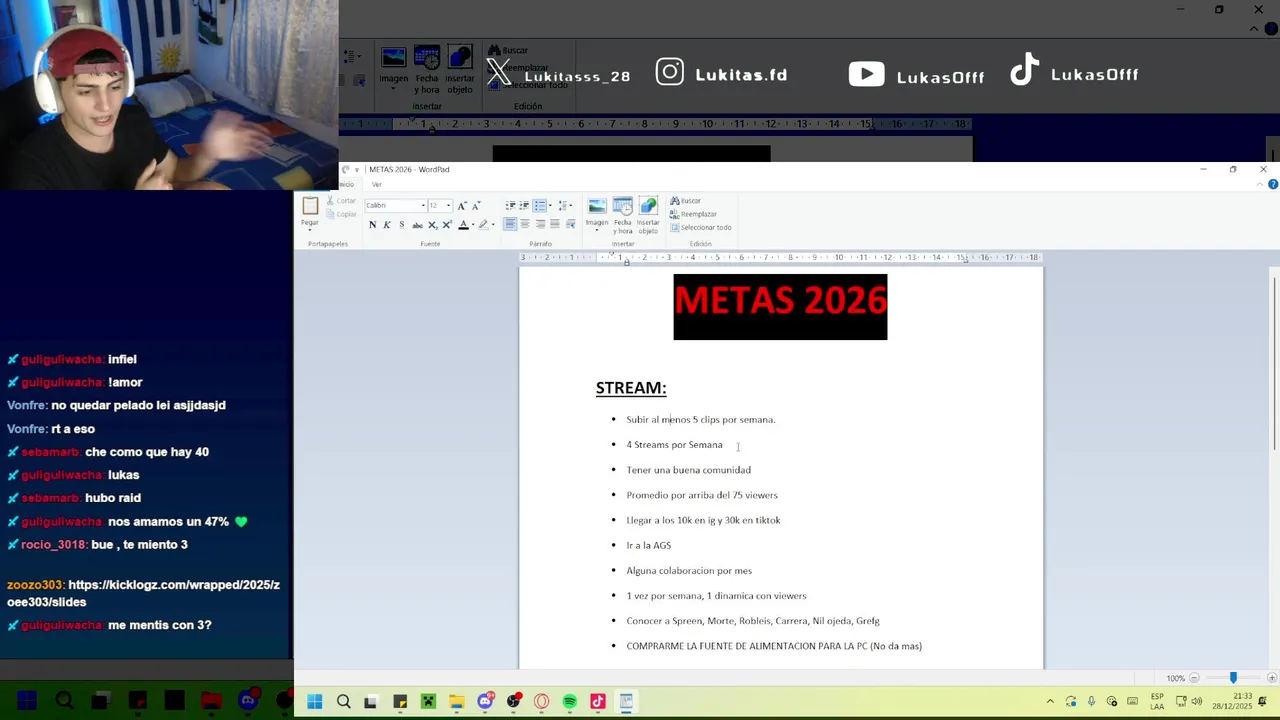Toggle bold (N) formatting

[x=373, y=225]
